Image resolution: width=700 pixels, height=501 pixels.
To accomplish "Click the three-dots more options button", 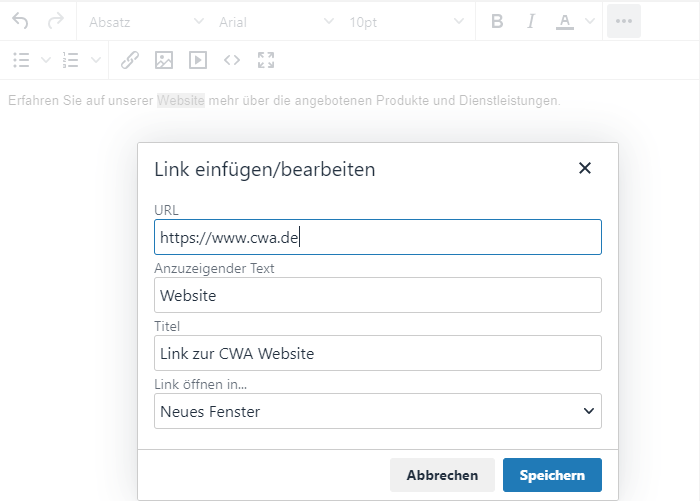I will coord(624,21).
